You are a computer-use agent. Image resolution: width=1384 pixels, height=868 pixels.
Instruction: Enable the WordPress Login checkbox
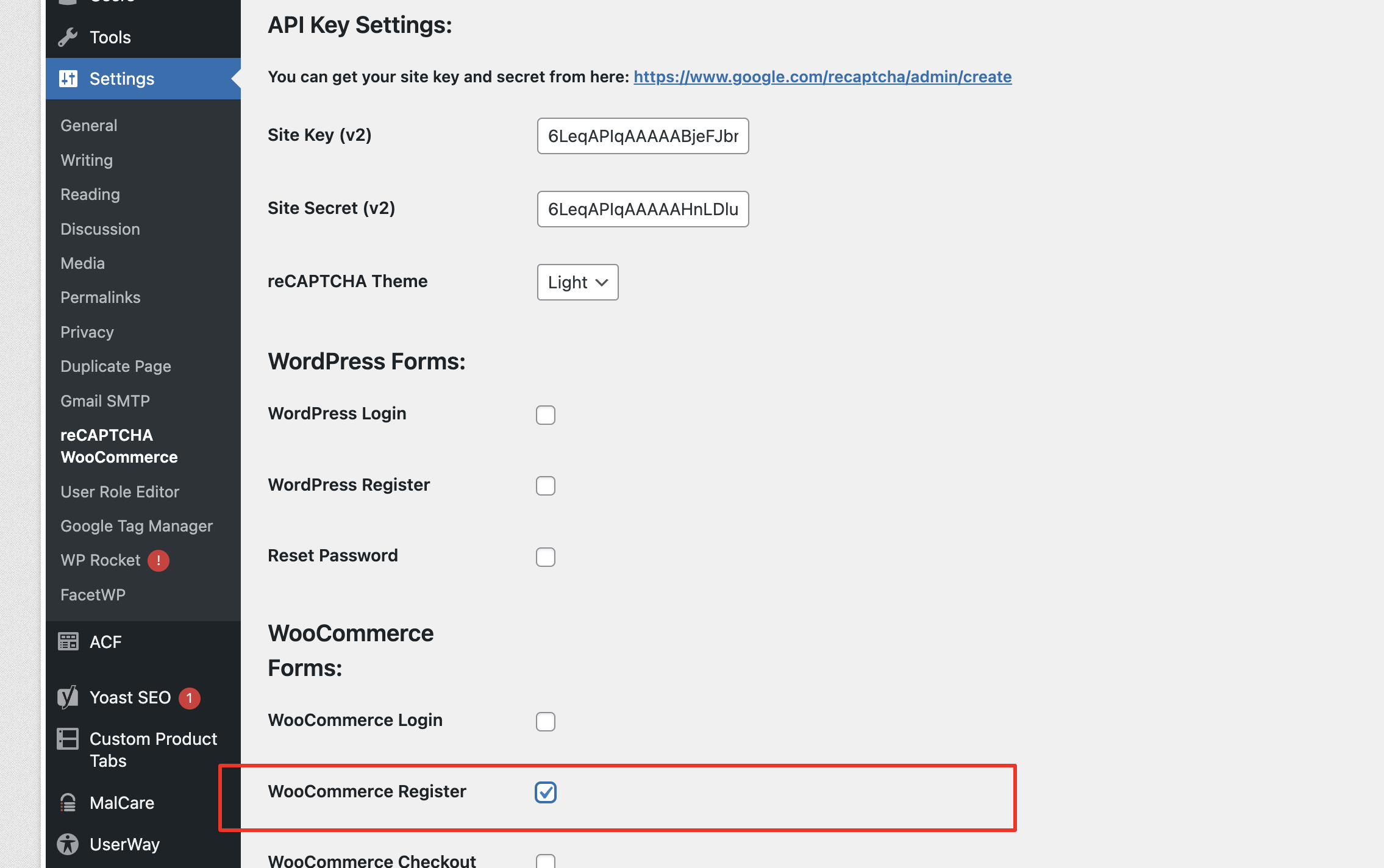click(x=546, y=415)
